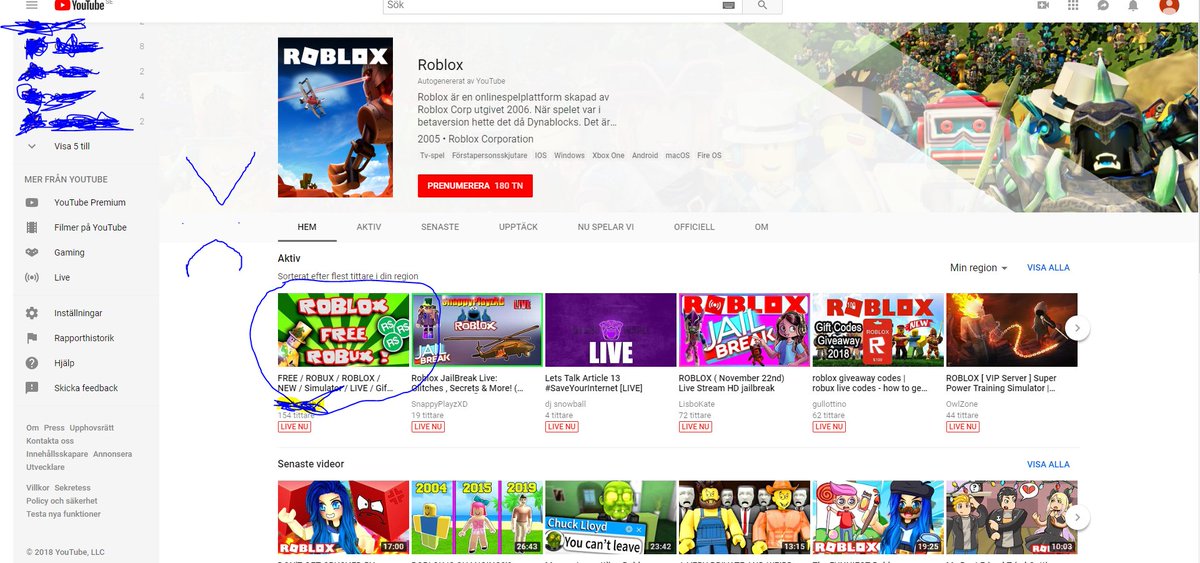The width and height of the screenshot is (1200, 563).
Task: Open the Chuck Lloyd video thumbnail
Action: tap(611, 518)
